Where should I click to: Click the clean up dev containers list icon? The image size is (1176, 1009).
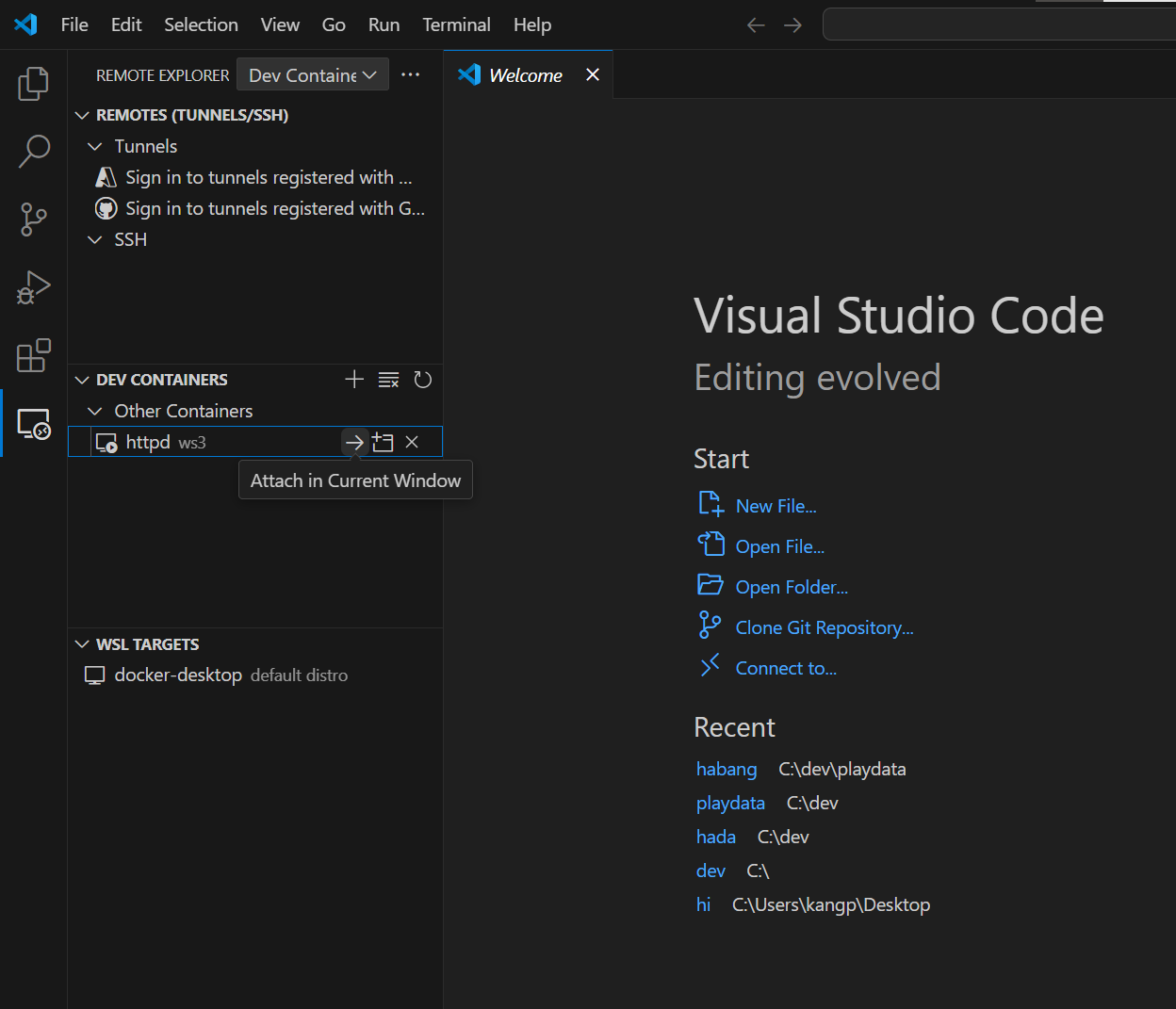[x=388, y=380]
